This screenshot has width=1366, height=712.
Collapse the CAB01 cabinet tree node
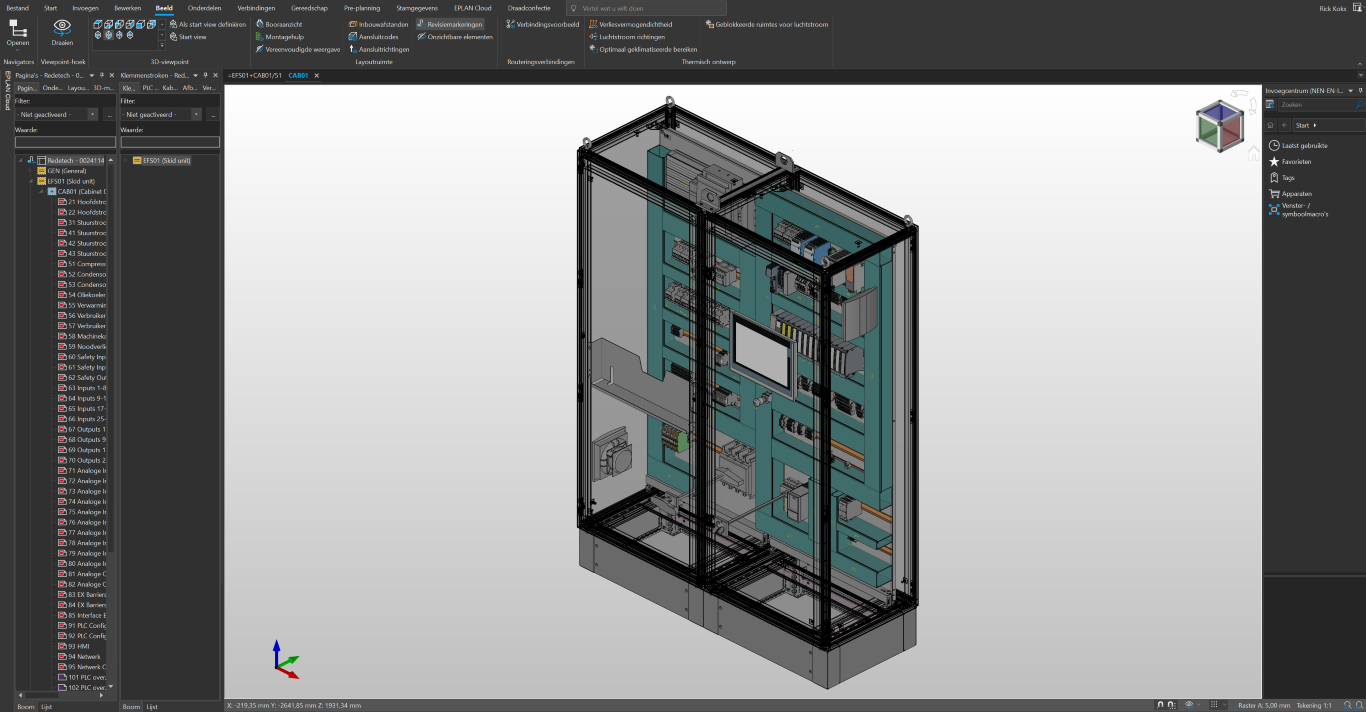pyautogui.click(x=42, y=191)
